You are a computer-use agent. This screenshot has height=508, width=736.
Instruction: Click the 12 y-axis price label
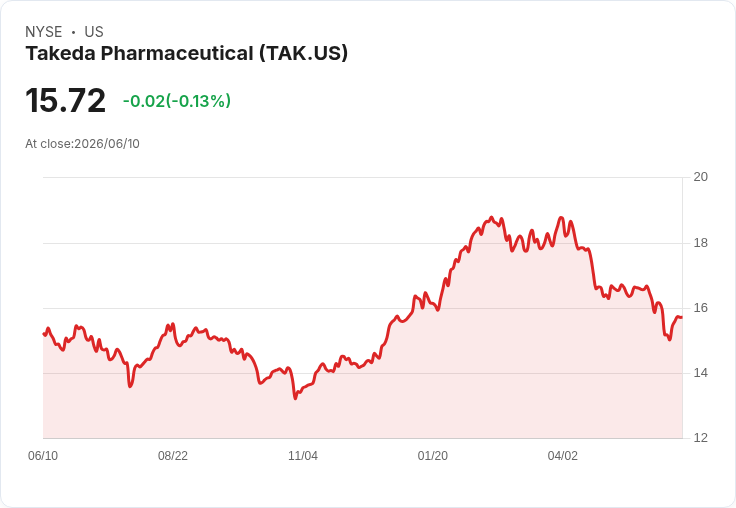(x=700, y=438)
